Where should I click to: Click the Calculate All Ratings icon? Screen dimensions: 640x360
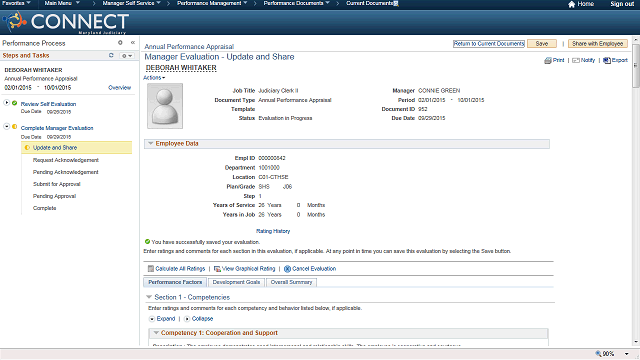151,269
